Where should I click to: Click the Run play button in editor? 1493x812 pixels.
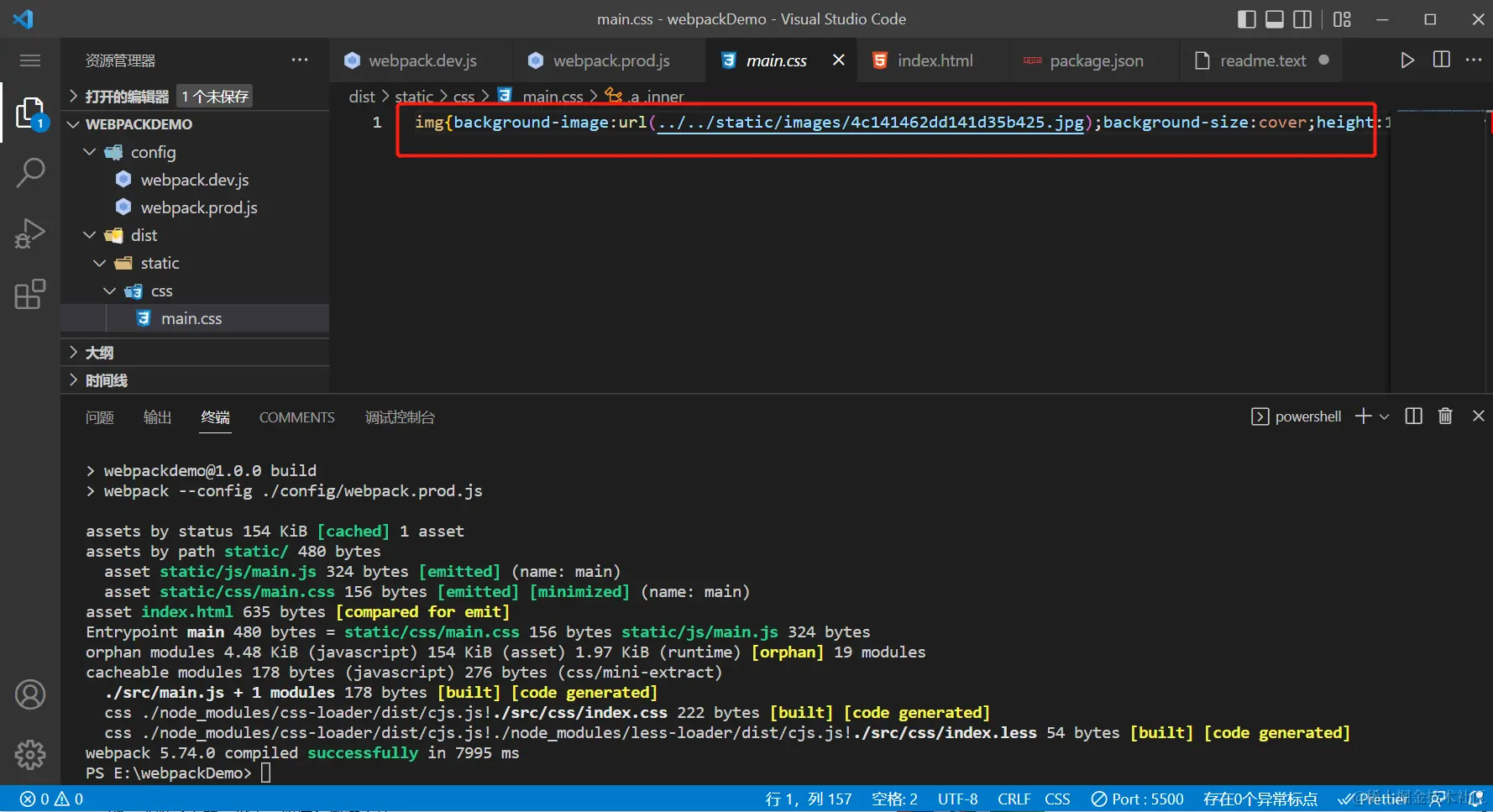[1407, 60]
